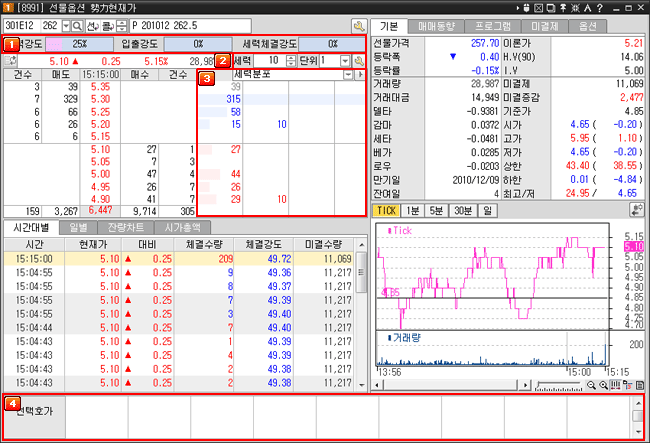Click the chart scrollbar right arrow
650x443 pixels.
pyautogui.click(x=525, y=385)
